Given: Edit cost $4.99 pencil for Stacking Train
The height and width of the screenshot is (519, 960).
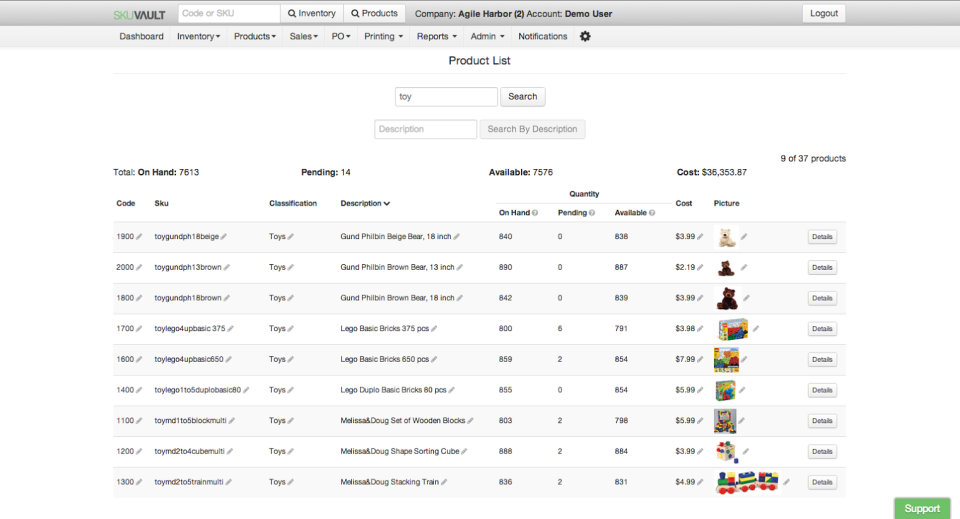Looking at the screenshot, I should point(700,482).
